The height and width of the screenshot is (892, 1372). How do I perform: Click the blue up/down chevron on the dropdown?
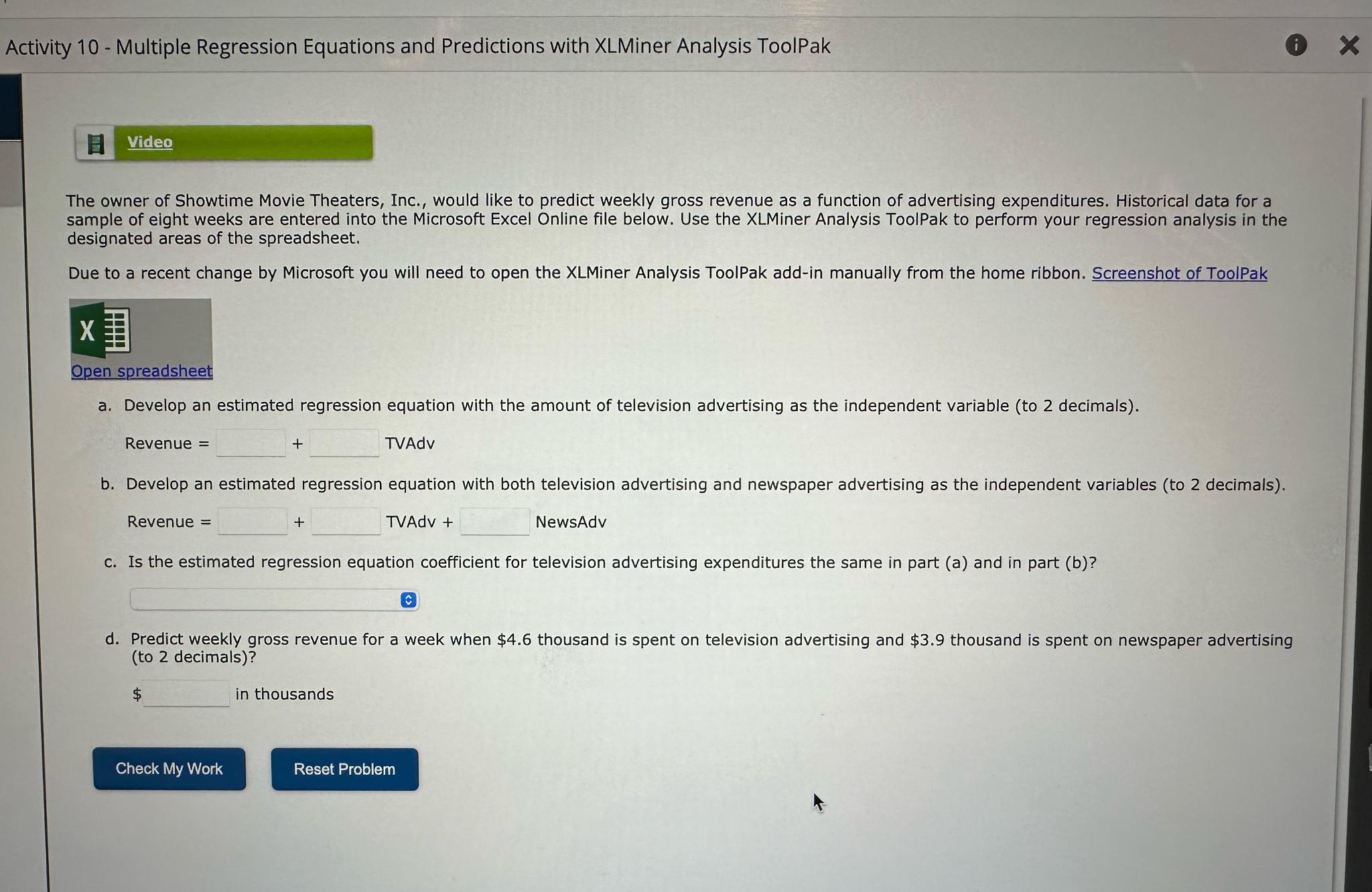tap(407, 599)
